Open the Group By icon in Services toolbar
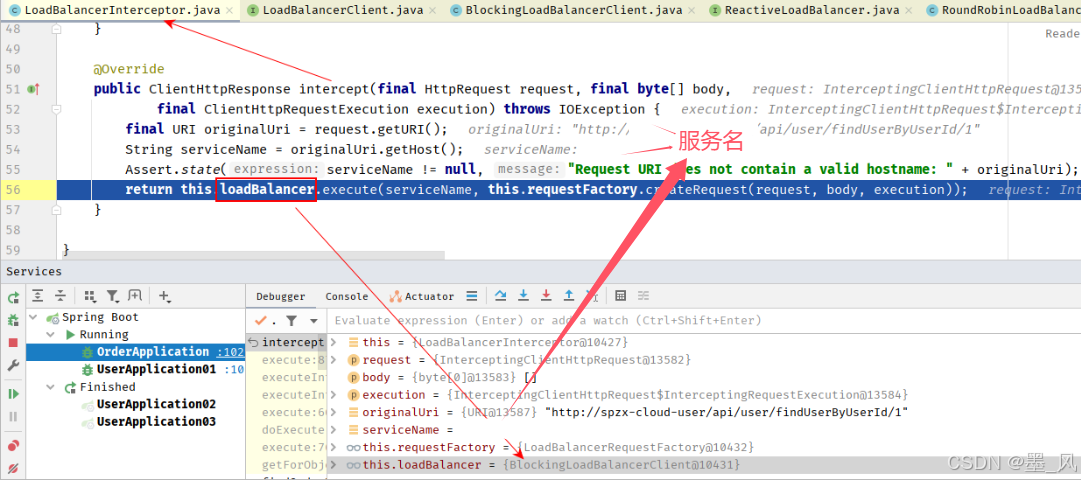 point(90,296)
